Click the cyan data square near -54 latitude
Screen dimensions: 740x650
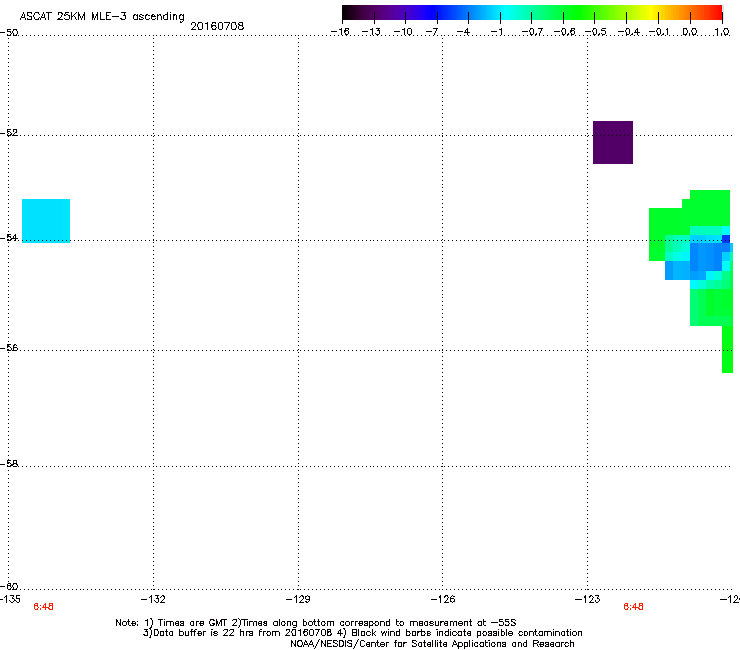click(x=46, y=221)
